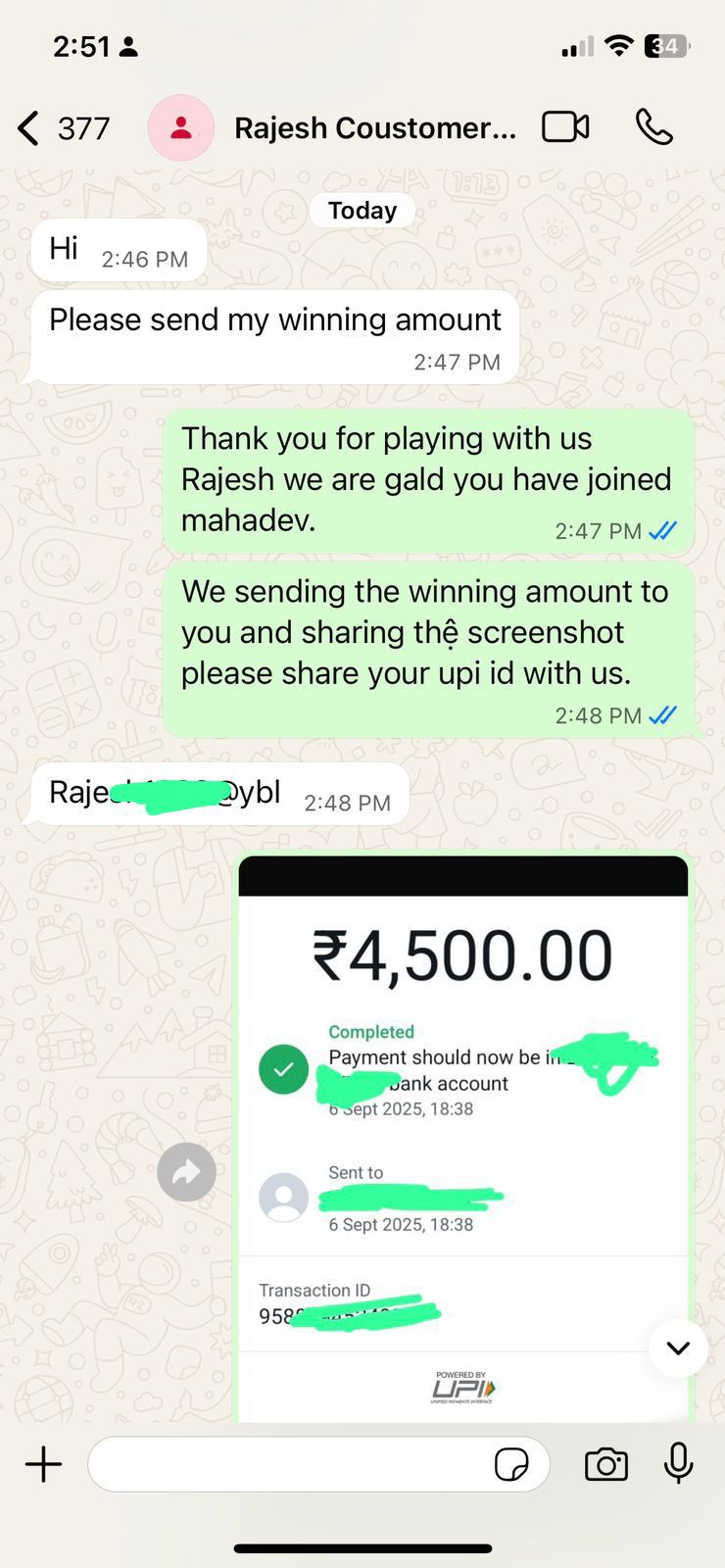725x1568 pixels.
Task: Start a video call with Rajesh
Action: 565,127
